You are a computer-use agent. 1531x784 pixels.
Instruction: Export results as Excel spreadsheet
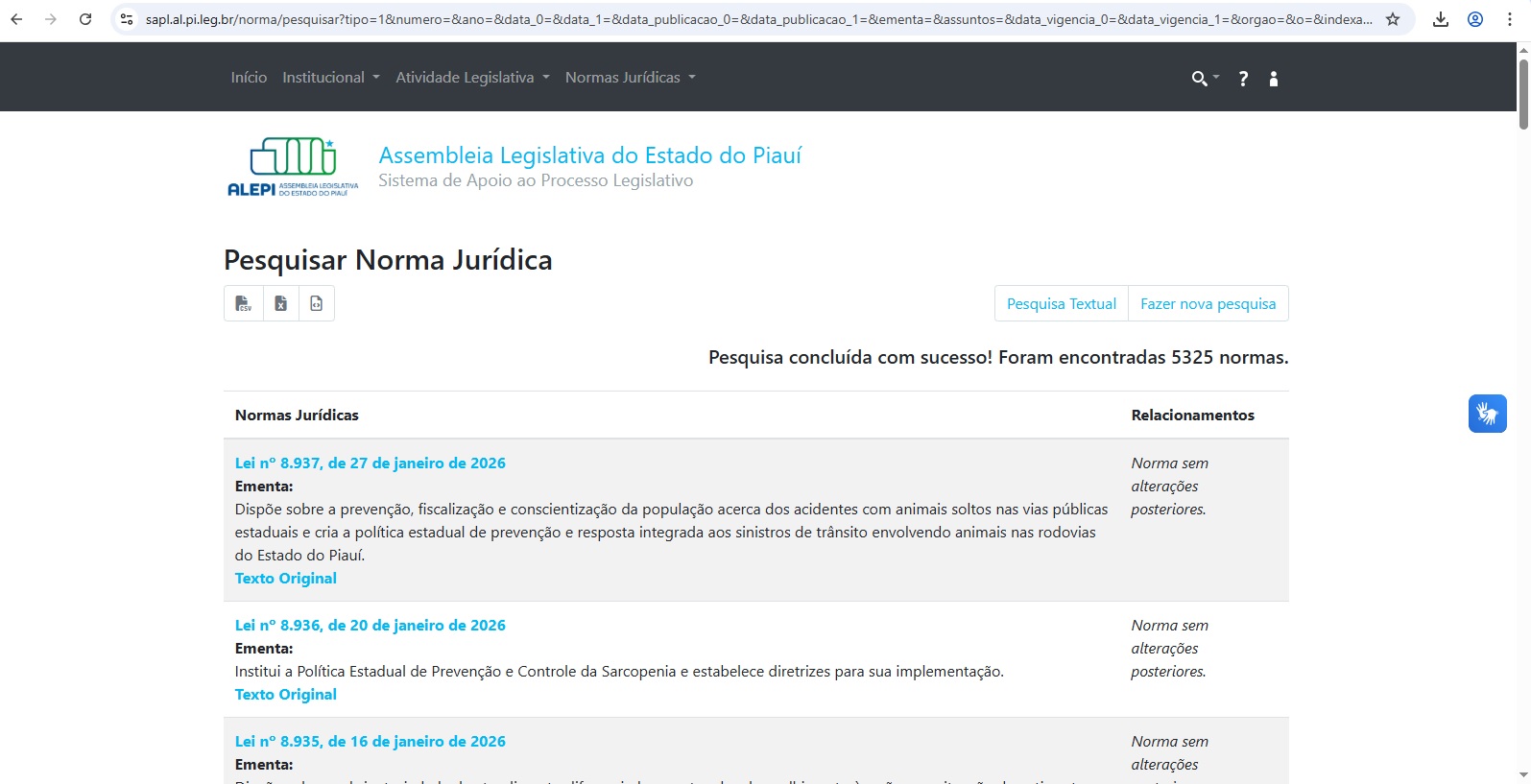pyautogui.click(x=280, y=303)
